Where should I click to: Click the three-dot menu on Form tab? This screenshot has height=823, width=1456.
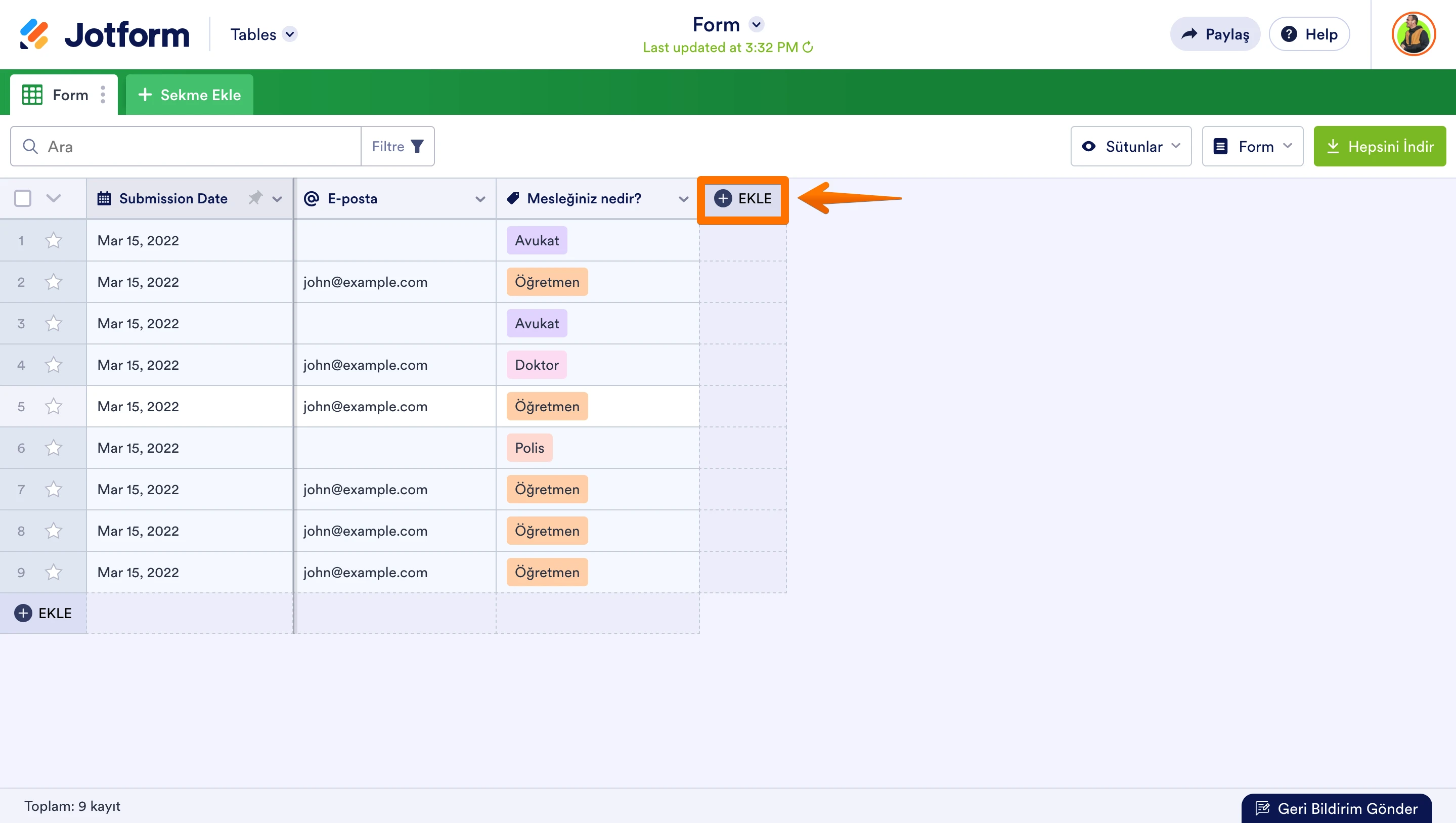(x=103, y=95)
